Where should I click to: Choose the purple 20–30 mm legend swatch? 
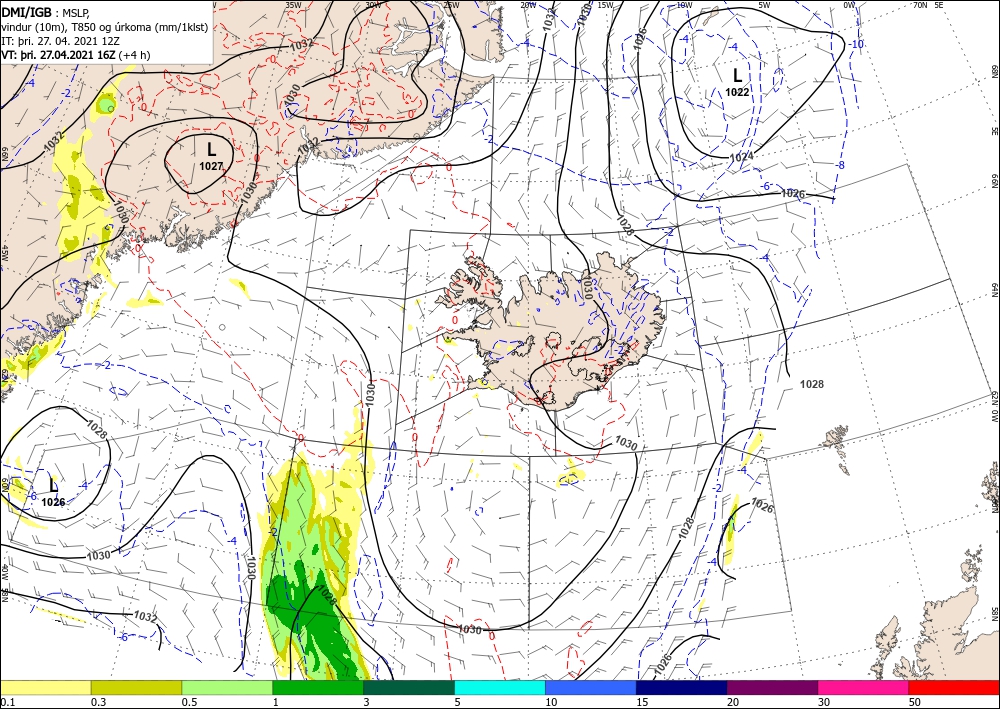(x=772, y=687)
